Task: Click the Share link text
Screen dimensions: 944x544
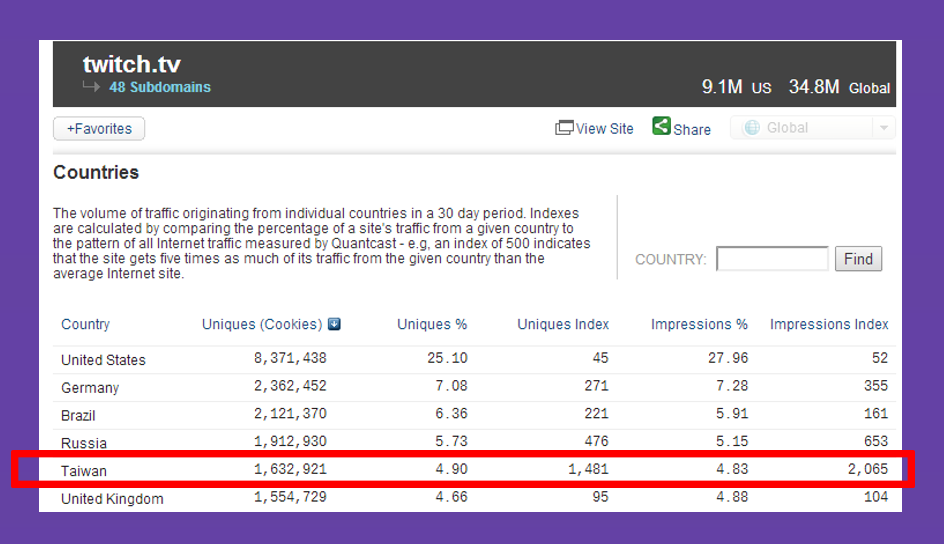Action: 692,130
